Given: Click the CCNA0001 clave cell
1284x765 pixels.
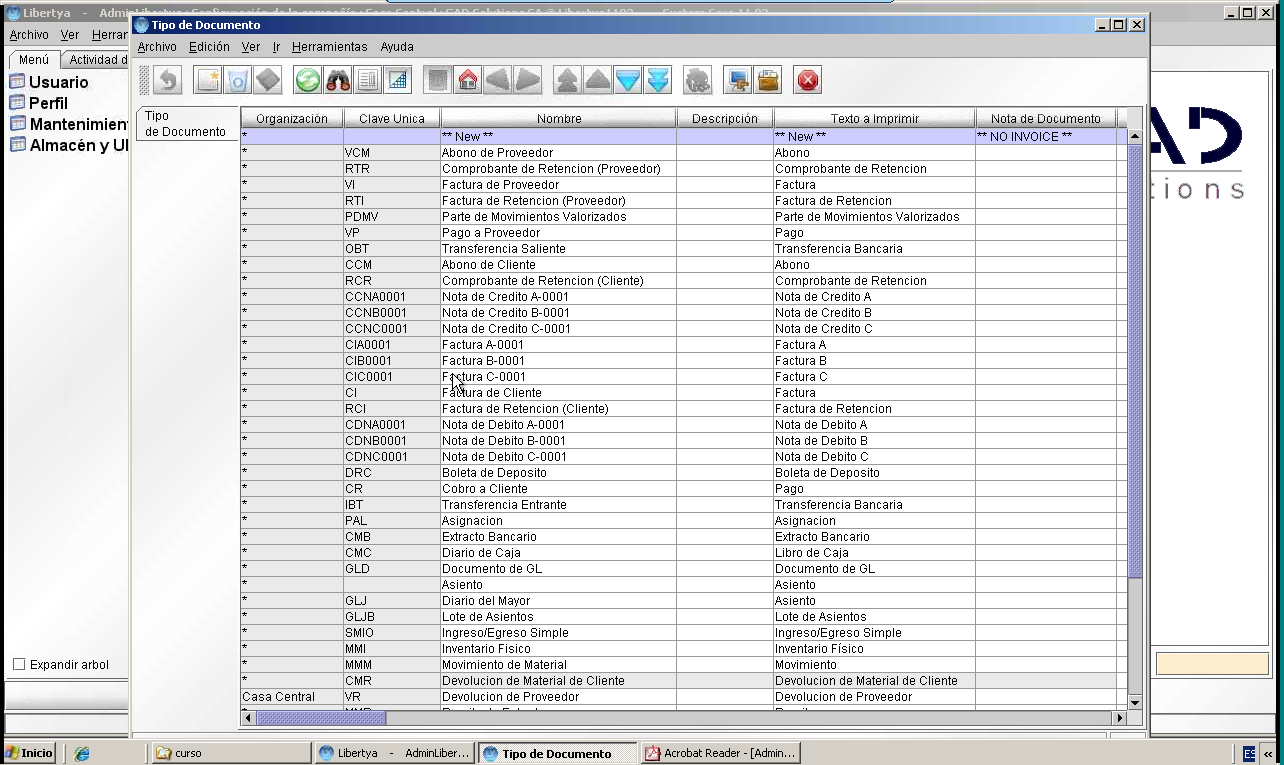Looking at the screenshot, I should (392, 297).
